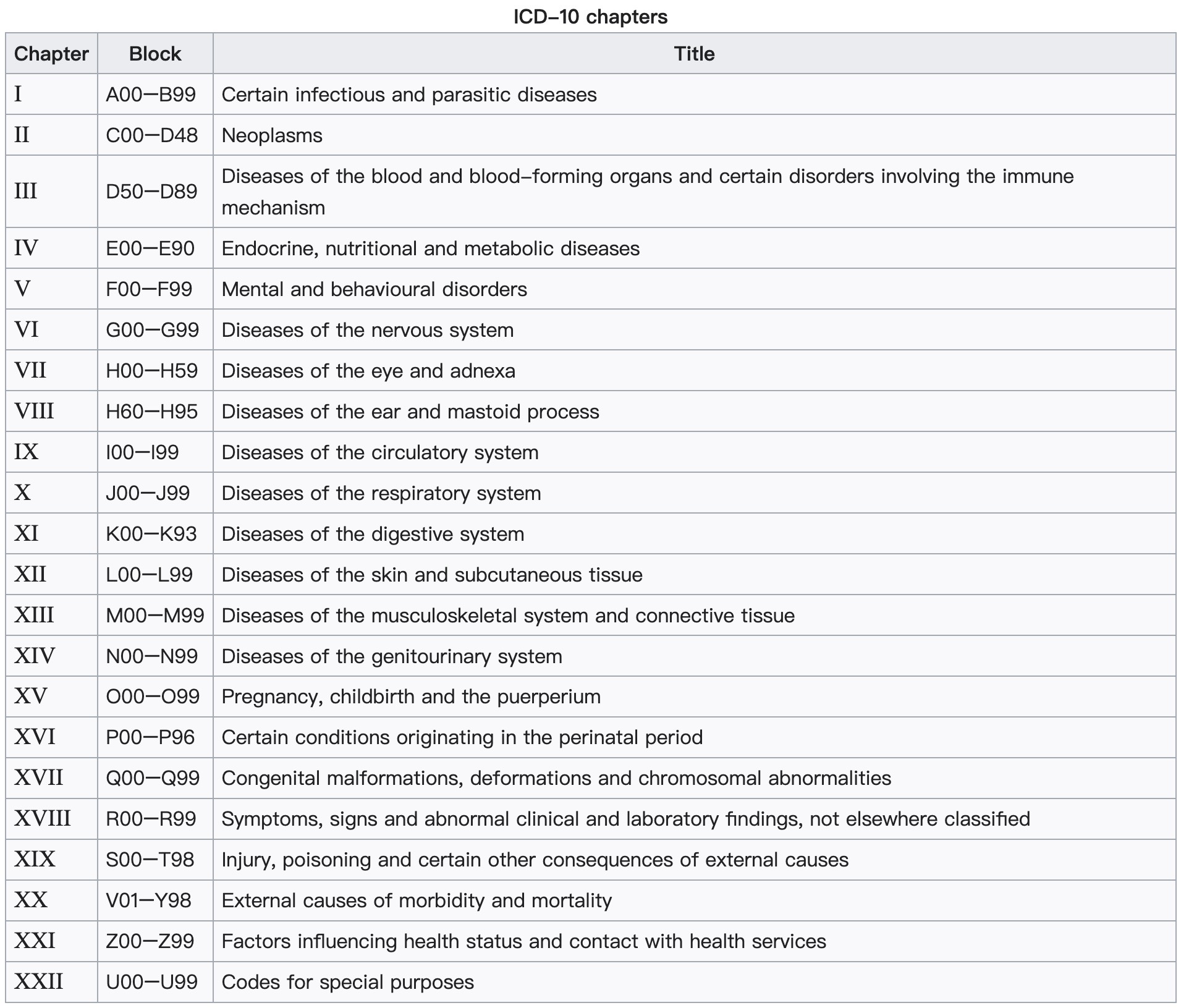Click the Title column header

(x=694, y=54)
